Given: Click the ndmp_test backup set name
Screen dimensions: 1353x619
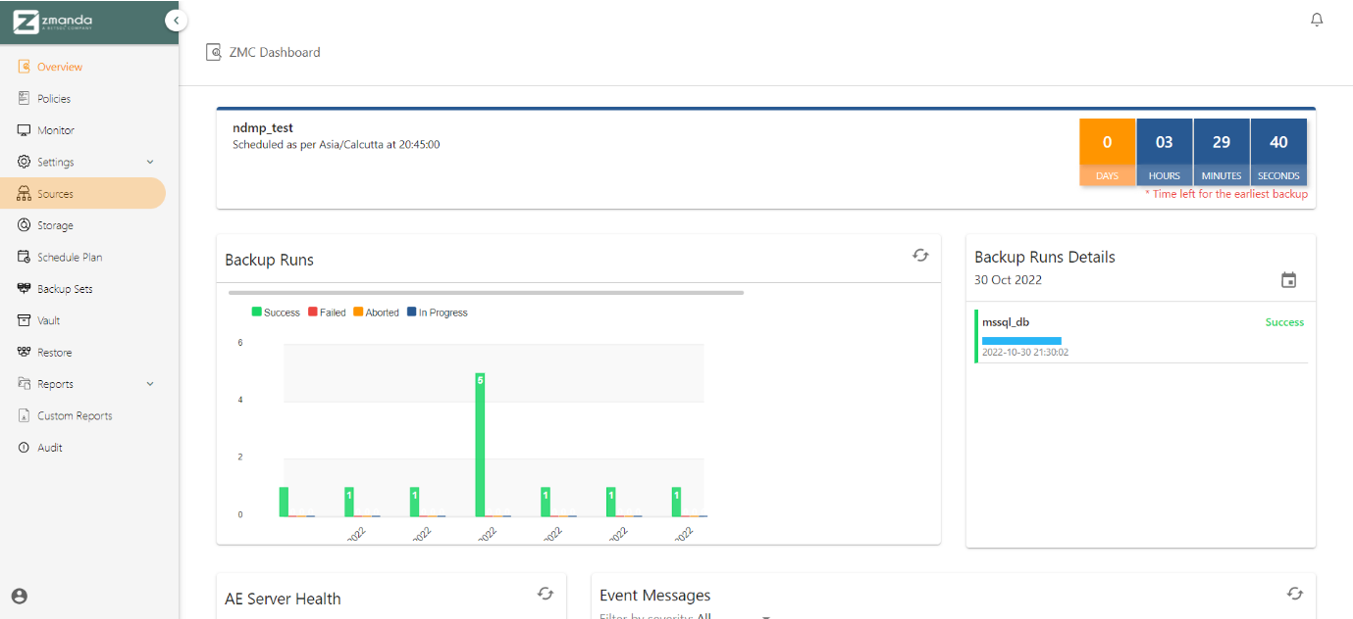Looking at the screenshot, I should [x=263, y=128].
